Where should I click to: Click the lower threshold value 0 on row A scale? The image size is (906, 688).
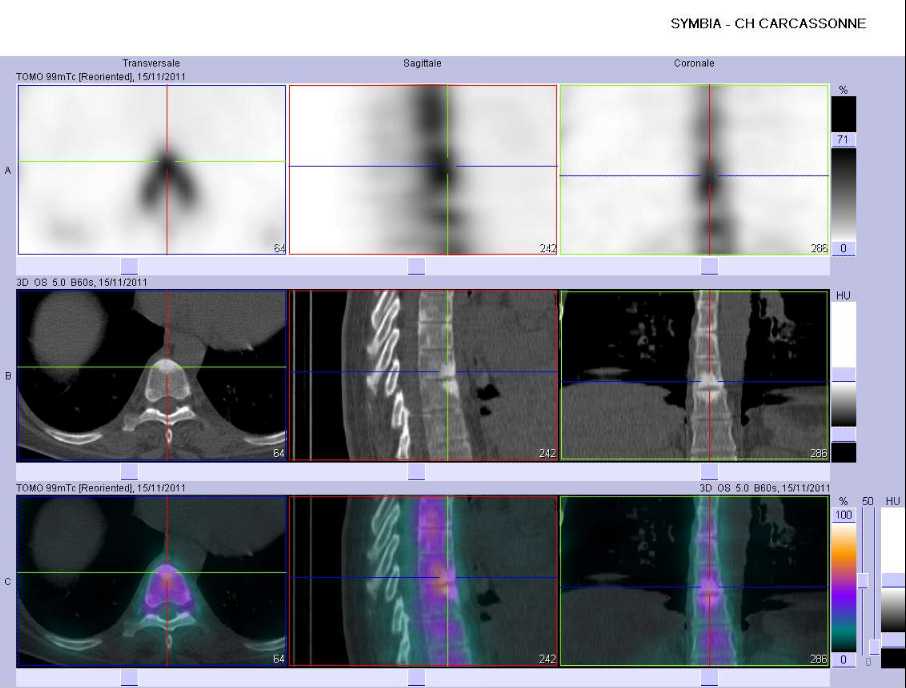843,248
